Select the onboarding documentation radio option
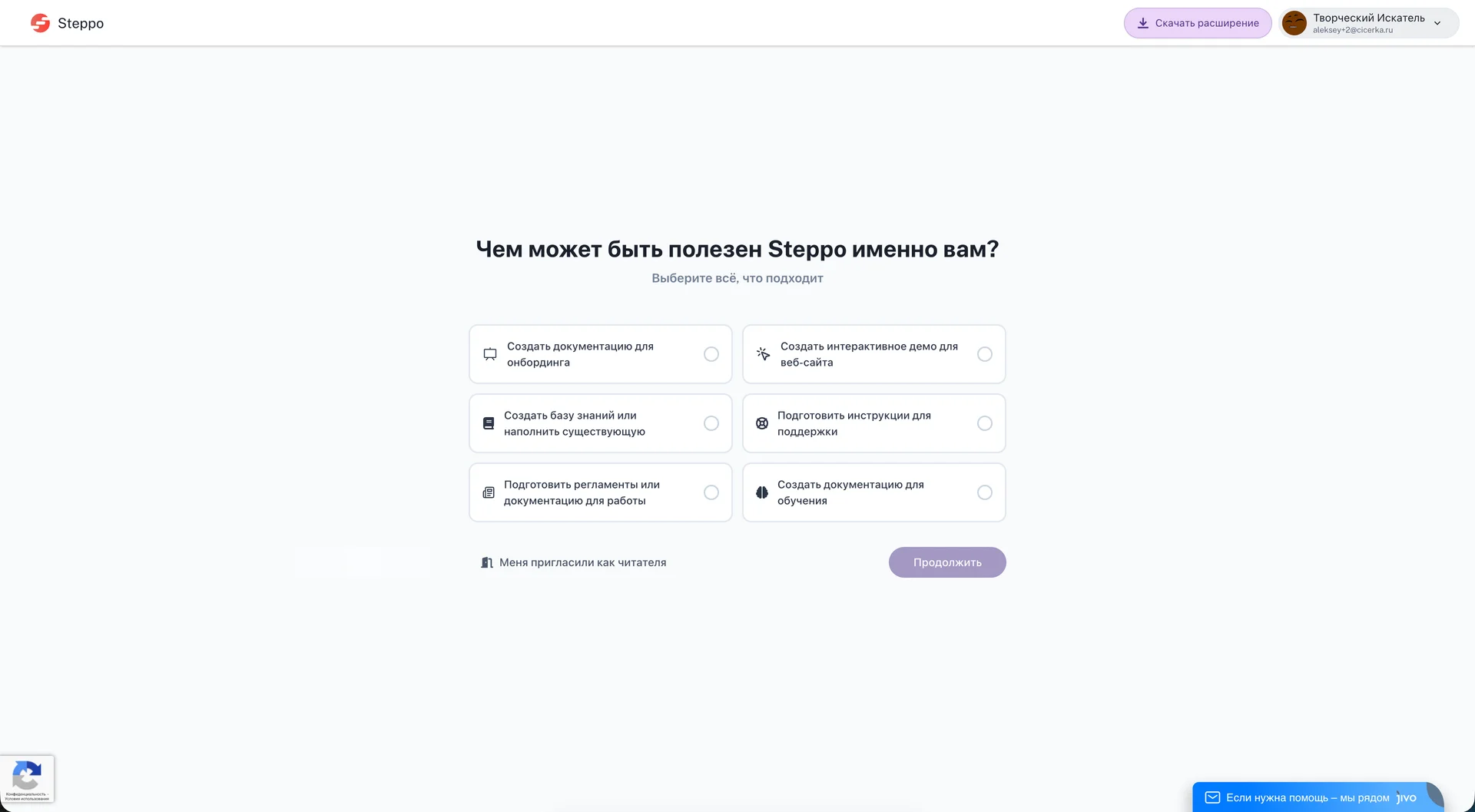 pos(711,354)
